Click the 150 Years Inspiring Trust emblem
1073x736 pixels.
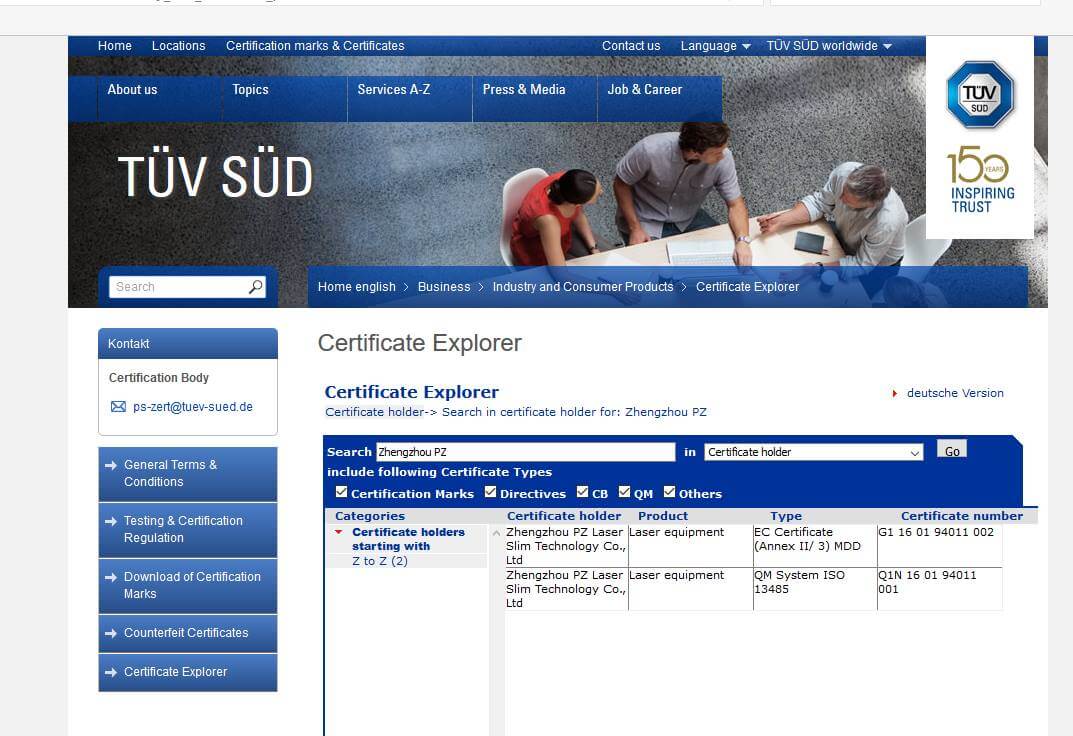tap(980, 179)
